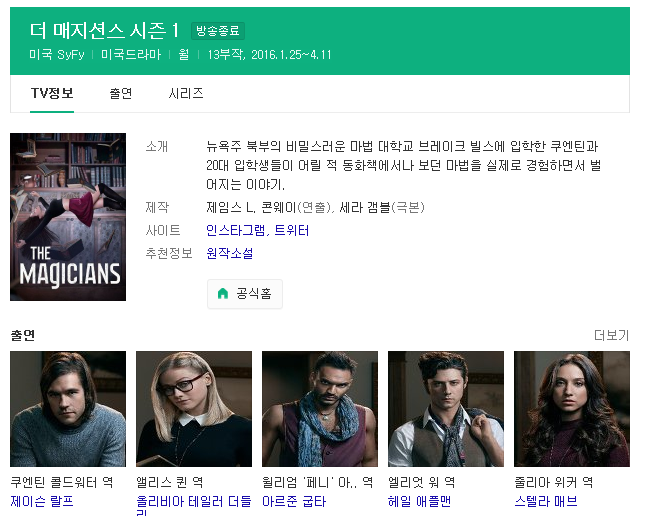Viewport: 646px width, 516px height.
Task: Open actor 헤일 애플맨 link
Action: [x=420, y=501]
